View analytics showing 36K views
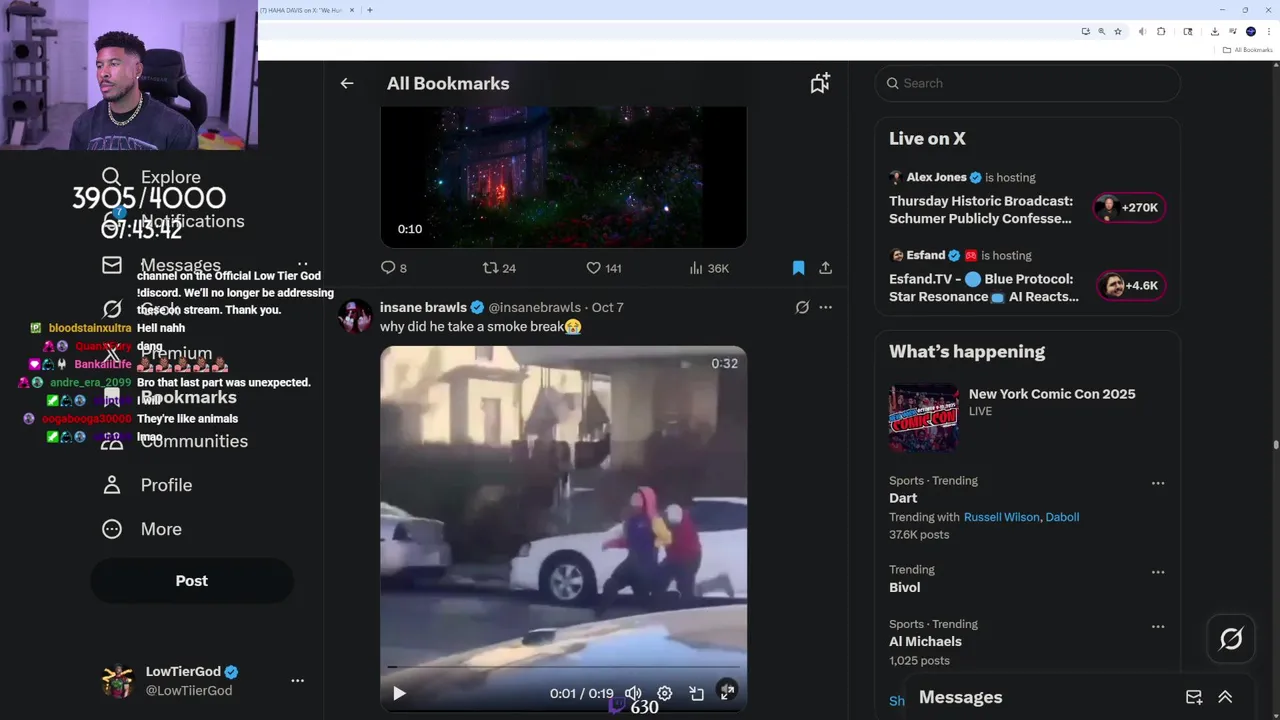Image resolution: width=1280 pixels, height=720 pixels. pos(709,268)
